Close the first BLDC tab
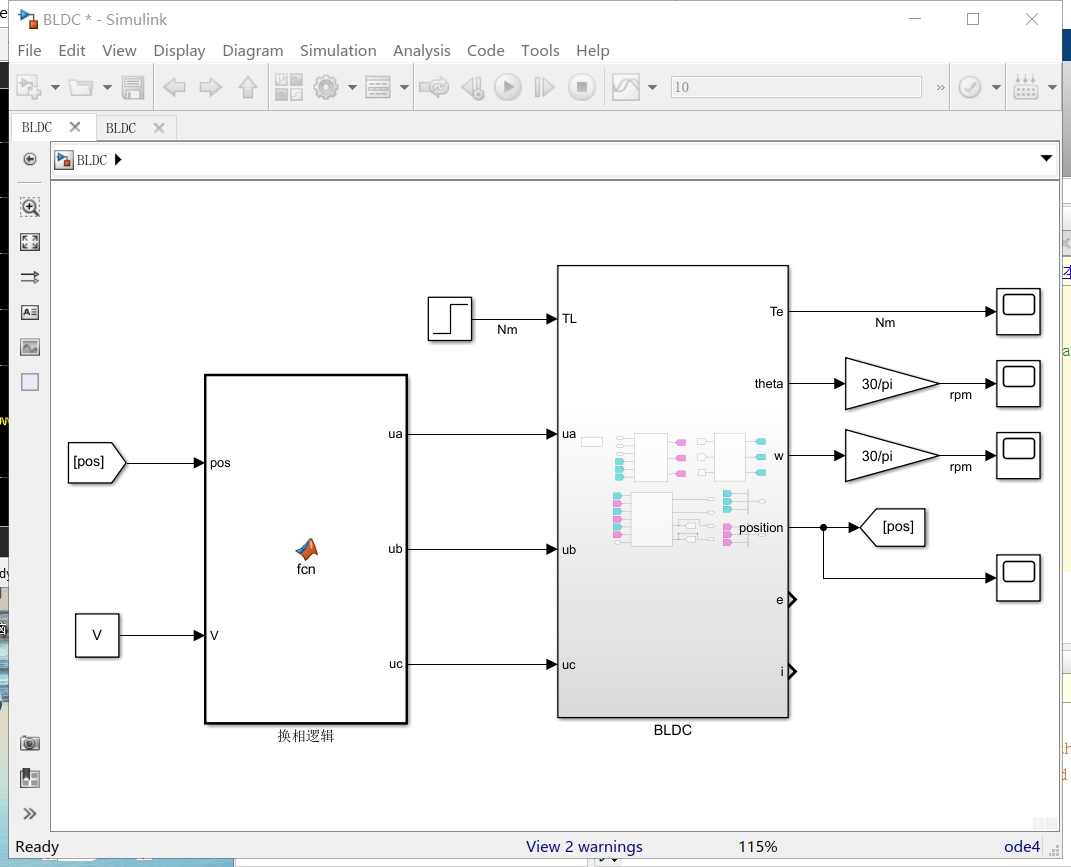Screen dimensions: 1071x867 click(x=75, y=127)
